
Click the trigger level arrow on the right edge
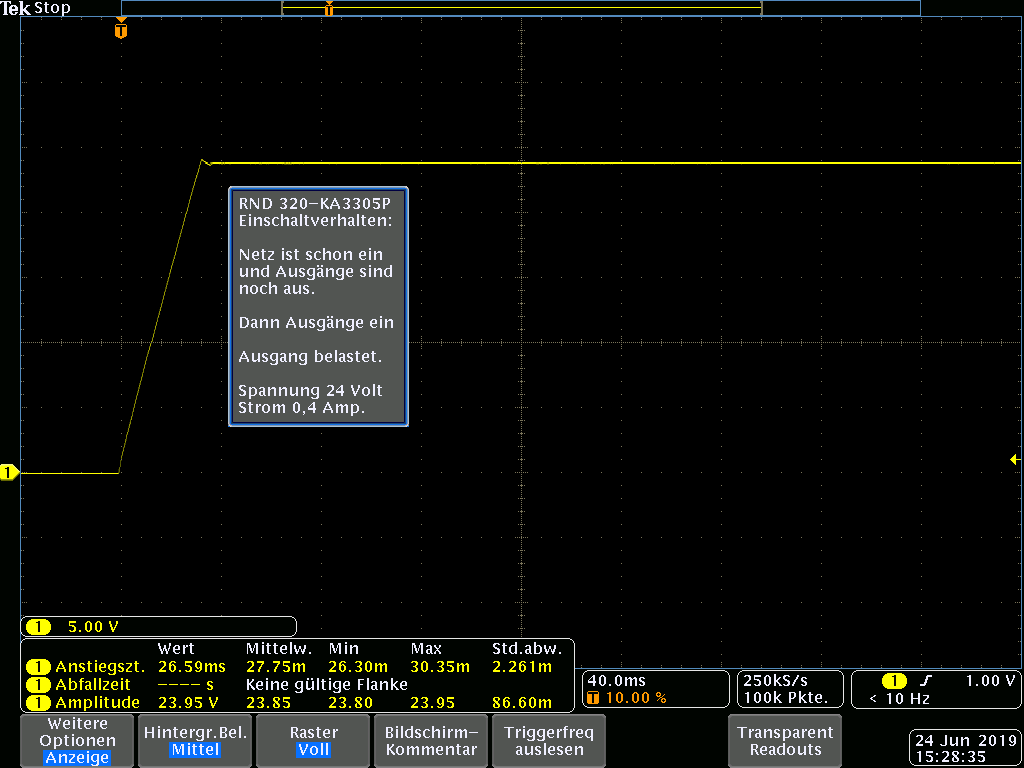tap(1014, 459)
